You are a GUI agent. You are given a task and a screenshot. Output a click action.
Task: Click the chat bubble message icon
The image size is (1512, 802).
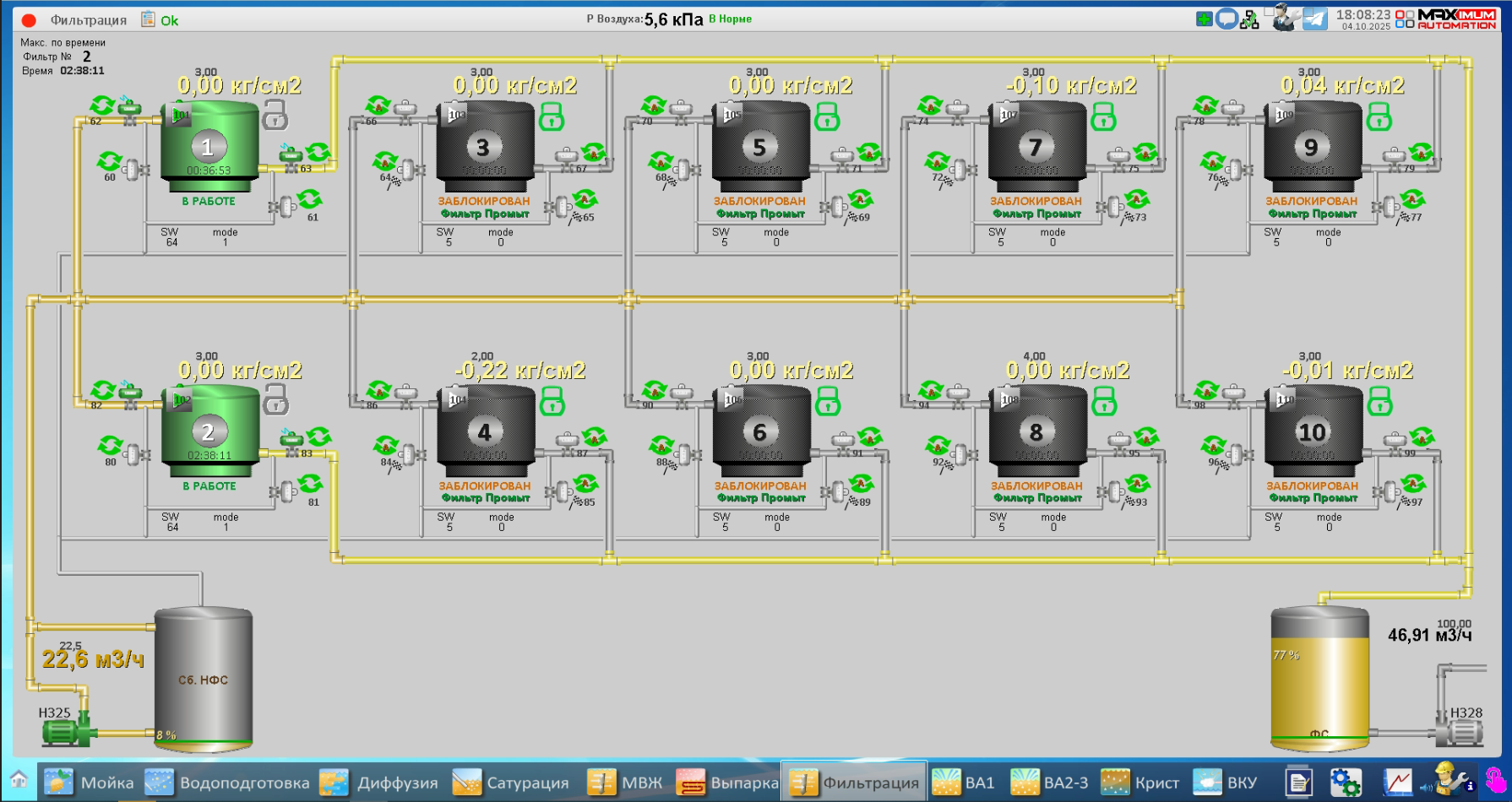1226,19
